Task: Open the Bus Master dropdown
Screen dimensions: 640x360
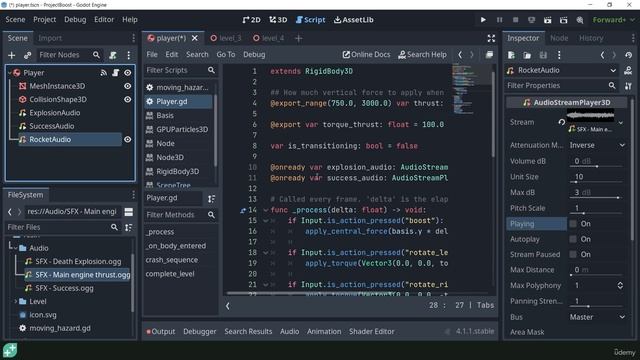Action: (x=597, y=317)
